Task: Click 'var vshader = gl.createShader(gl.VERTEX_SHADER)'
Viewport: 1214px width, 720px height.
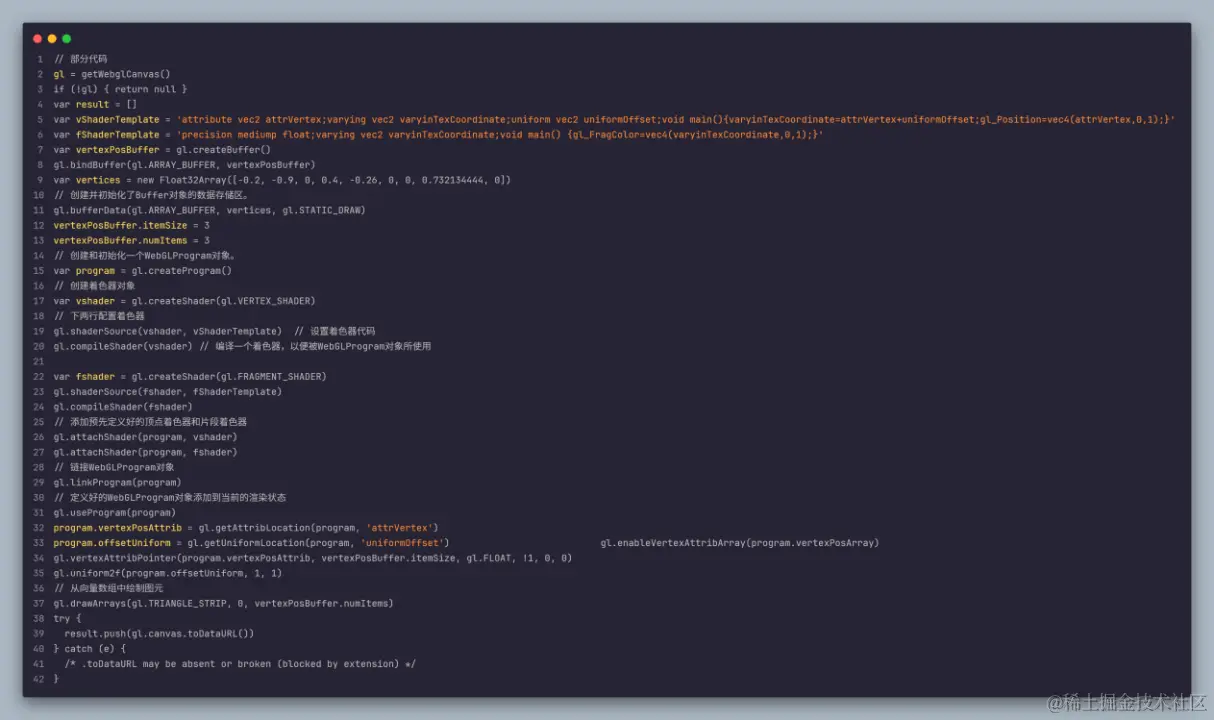Action: [x=185, y=301]
